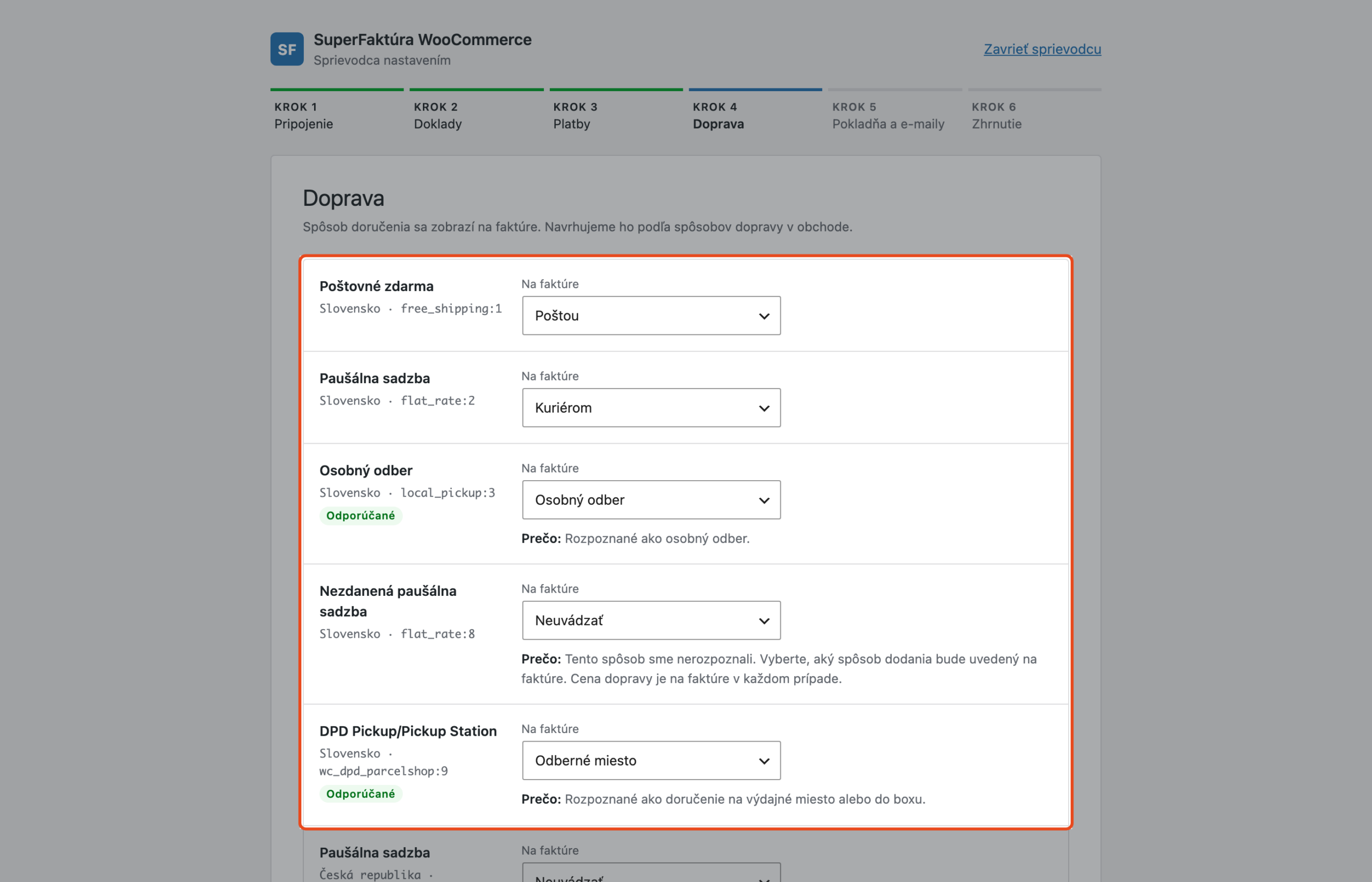
Task: Click Odporúčané badge under DPD Pickup
Action: 360,794
